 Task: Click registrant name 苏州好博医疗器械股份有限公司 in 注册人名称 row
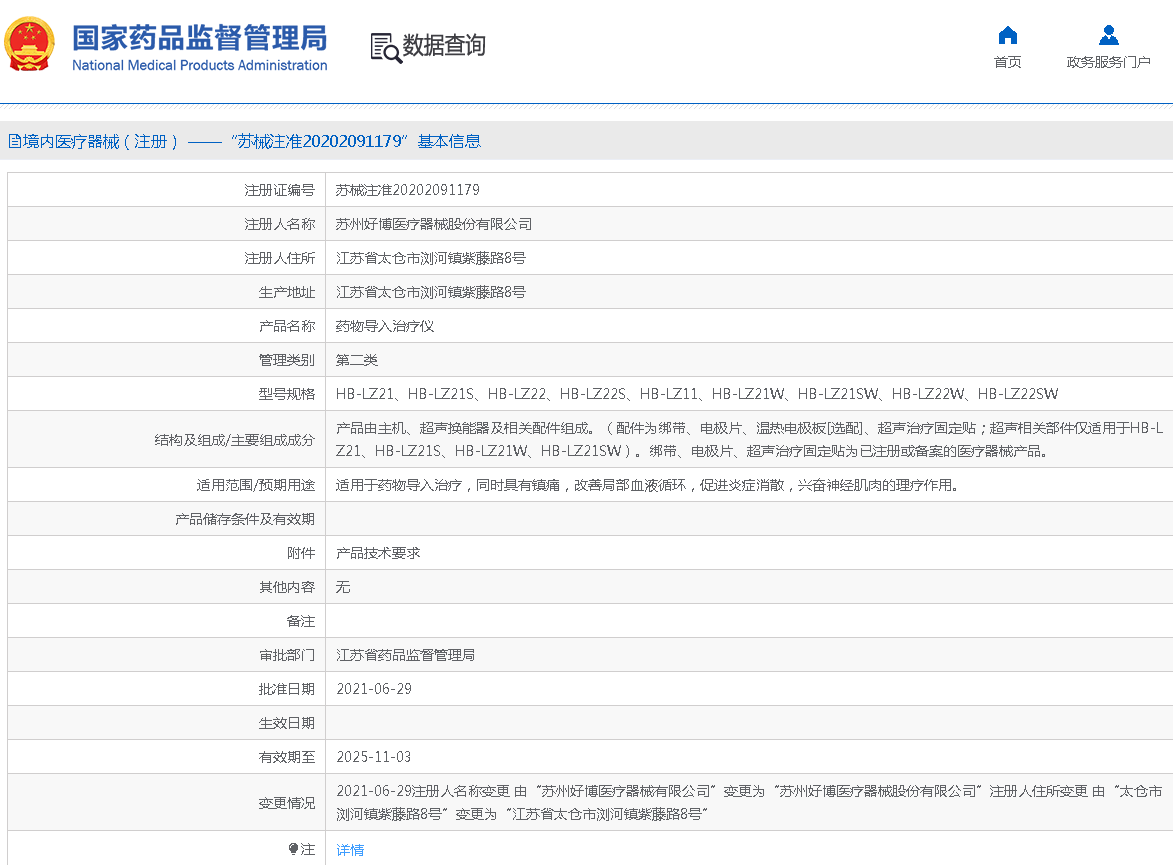click(433, 224)
